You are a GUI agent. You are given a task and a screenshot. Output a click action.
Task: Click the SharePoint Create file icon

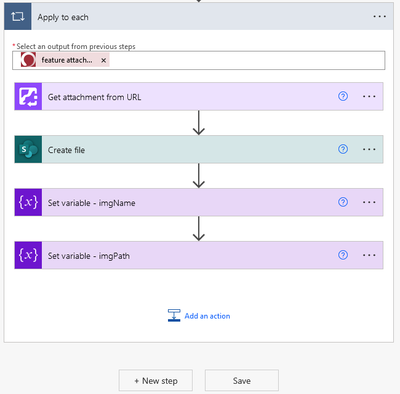28,149
